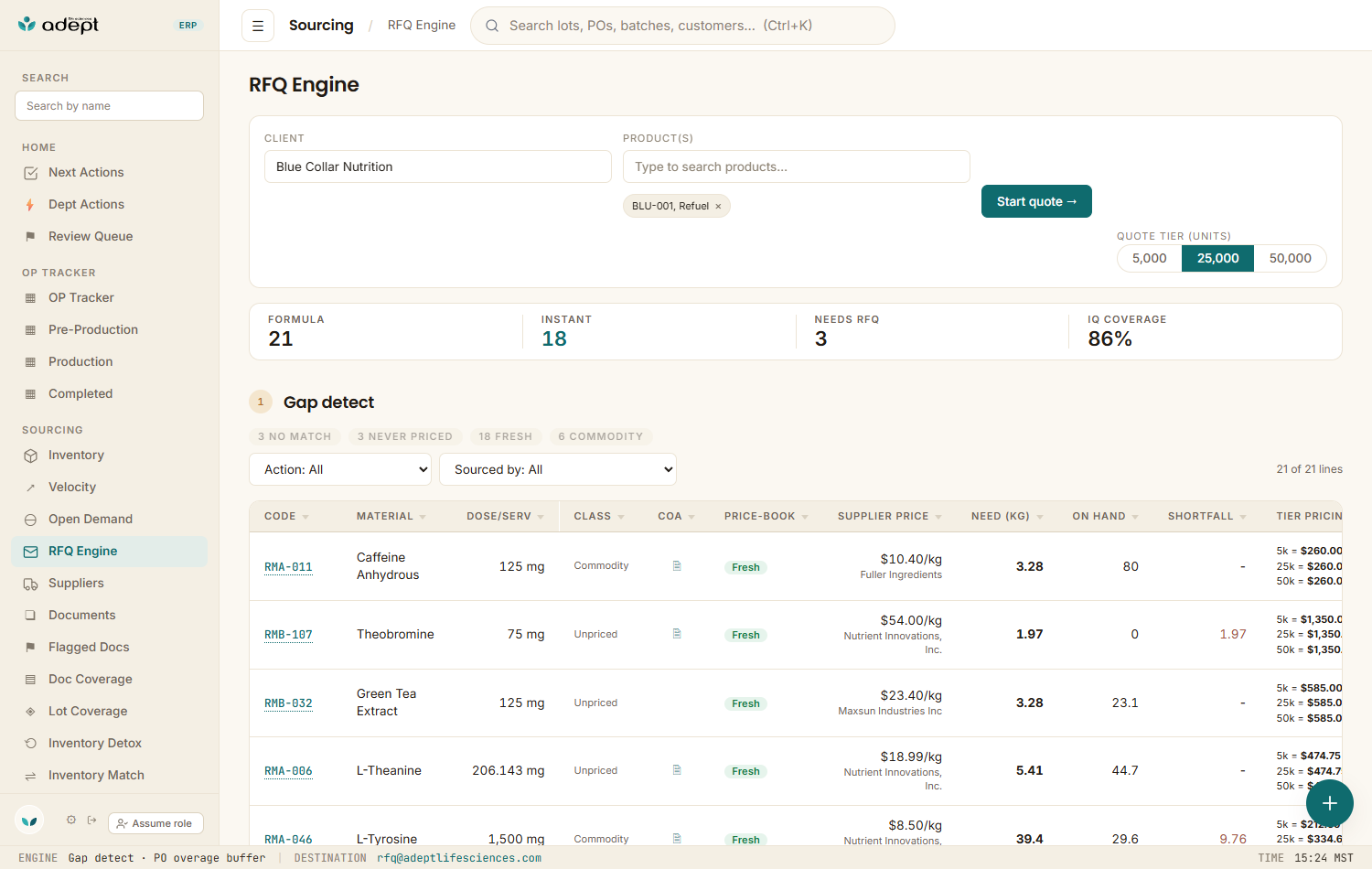Click the Flagged Docs flag icon

pos(30,648)
